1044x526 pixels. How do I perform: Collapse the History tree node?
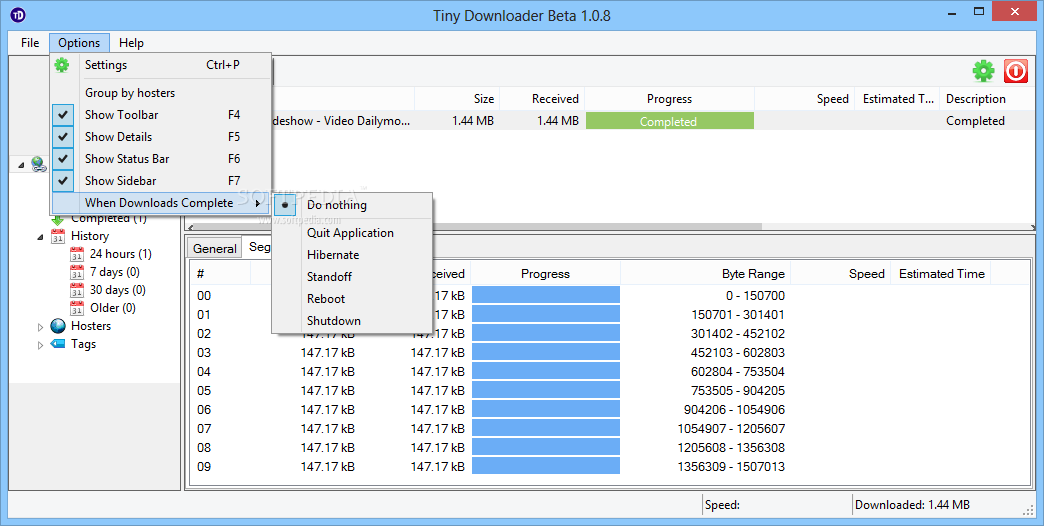40,236
